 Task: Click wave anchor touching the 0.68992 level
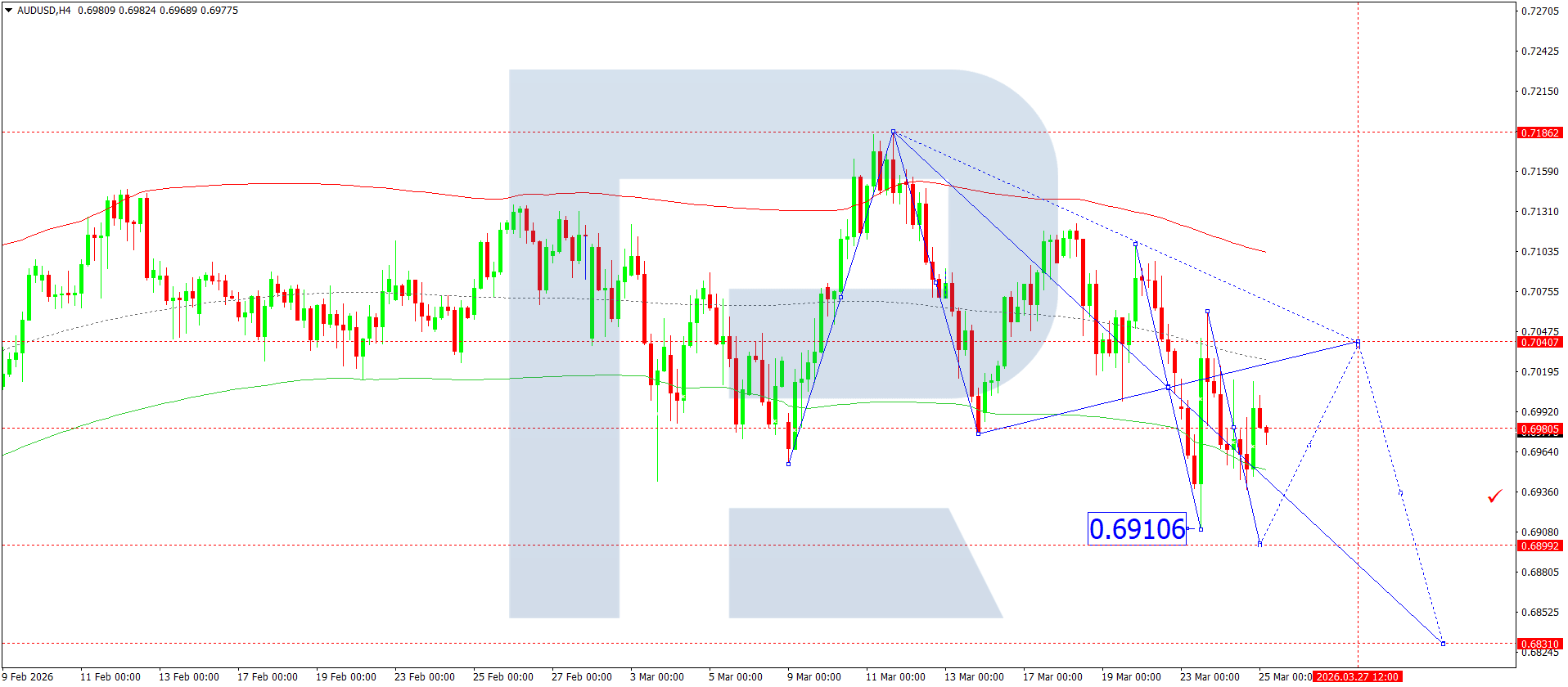point(1259,543)
